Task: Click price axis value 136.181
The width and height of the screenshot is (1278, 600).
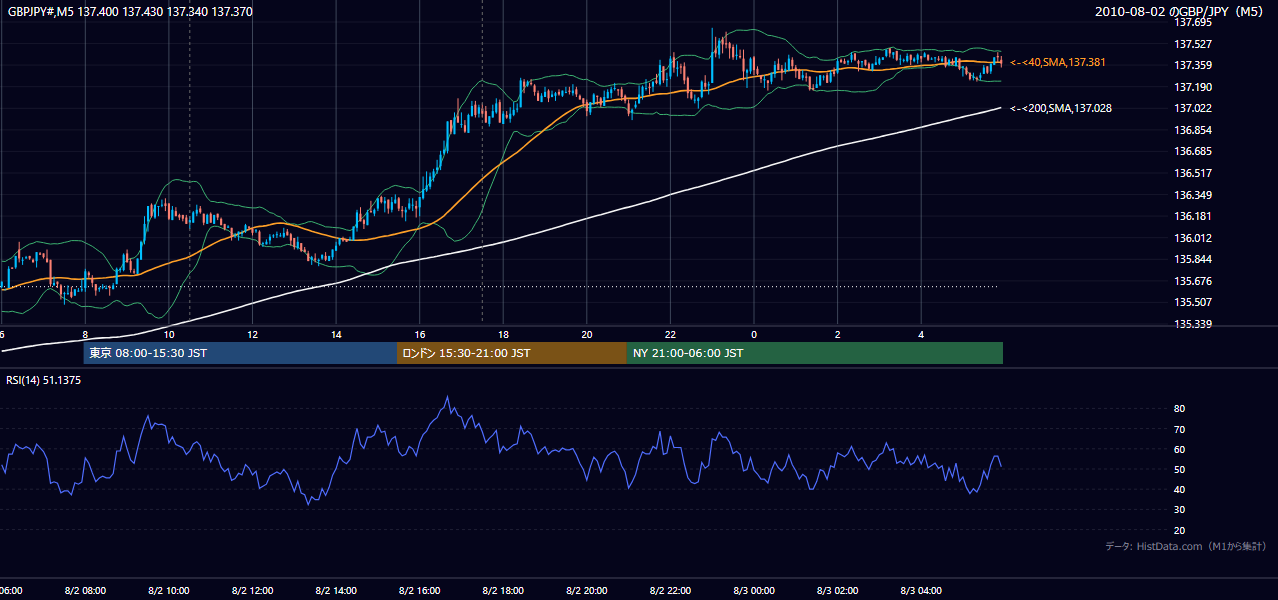Action: (1193, 216)
